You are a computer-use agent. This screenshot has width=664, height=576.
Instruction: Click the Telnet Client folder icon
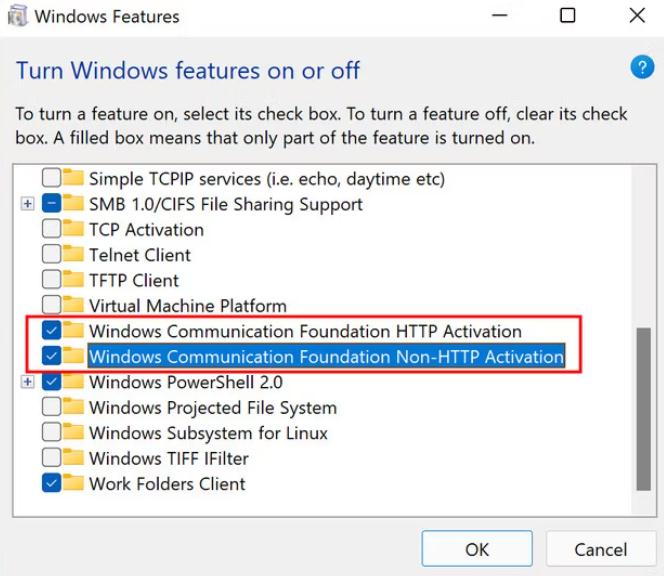pos(73,255)
